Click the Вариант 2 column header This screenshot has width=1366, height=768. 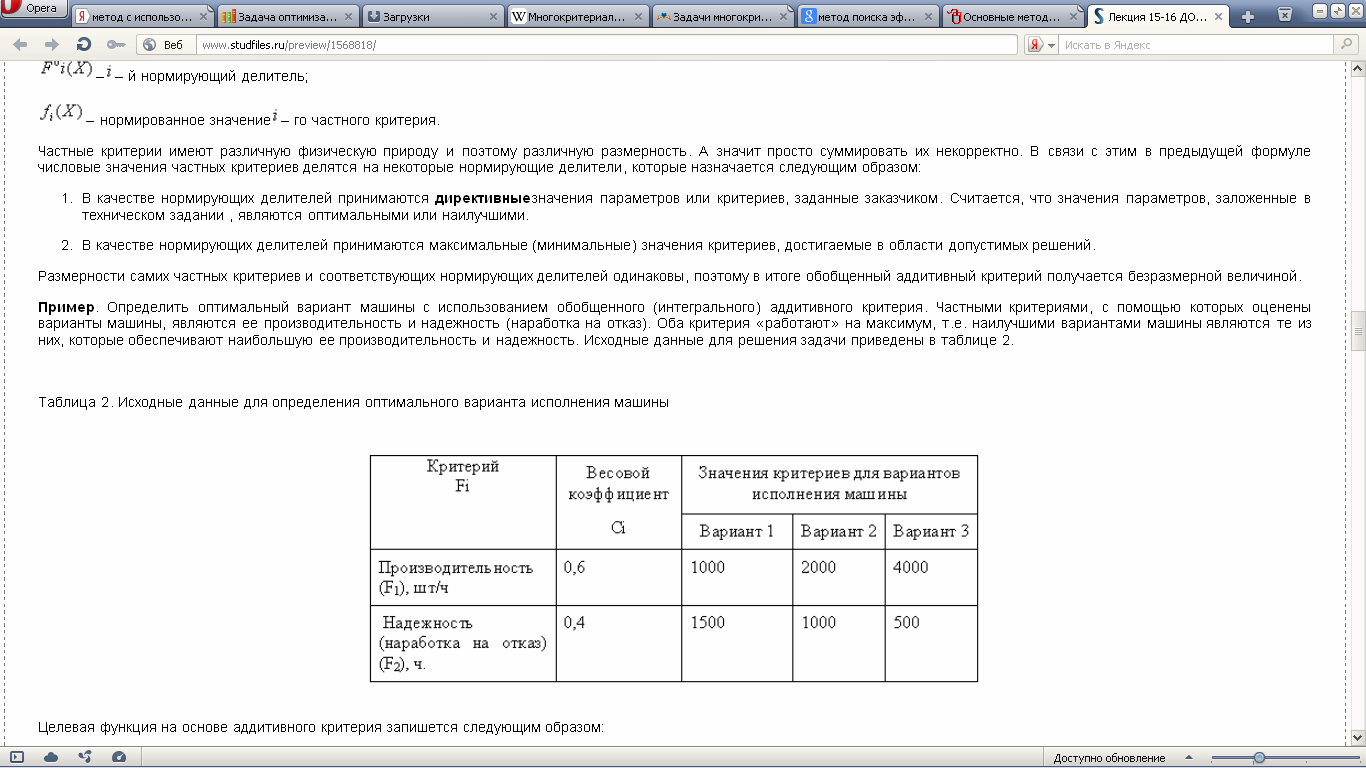click(x=838, y=531)
